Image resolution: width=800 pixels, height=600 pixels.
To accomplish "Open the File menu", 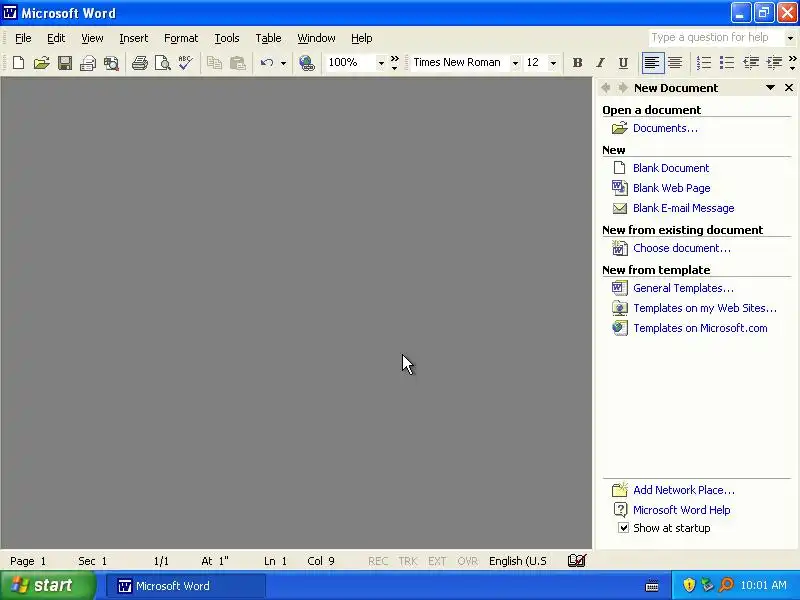I will [23, 38].
